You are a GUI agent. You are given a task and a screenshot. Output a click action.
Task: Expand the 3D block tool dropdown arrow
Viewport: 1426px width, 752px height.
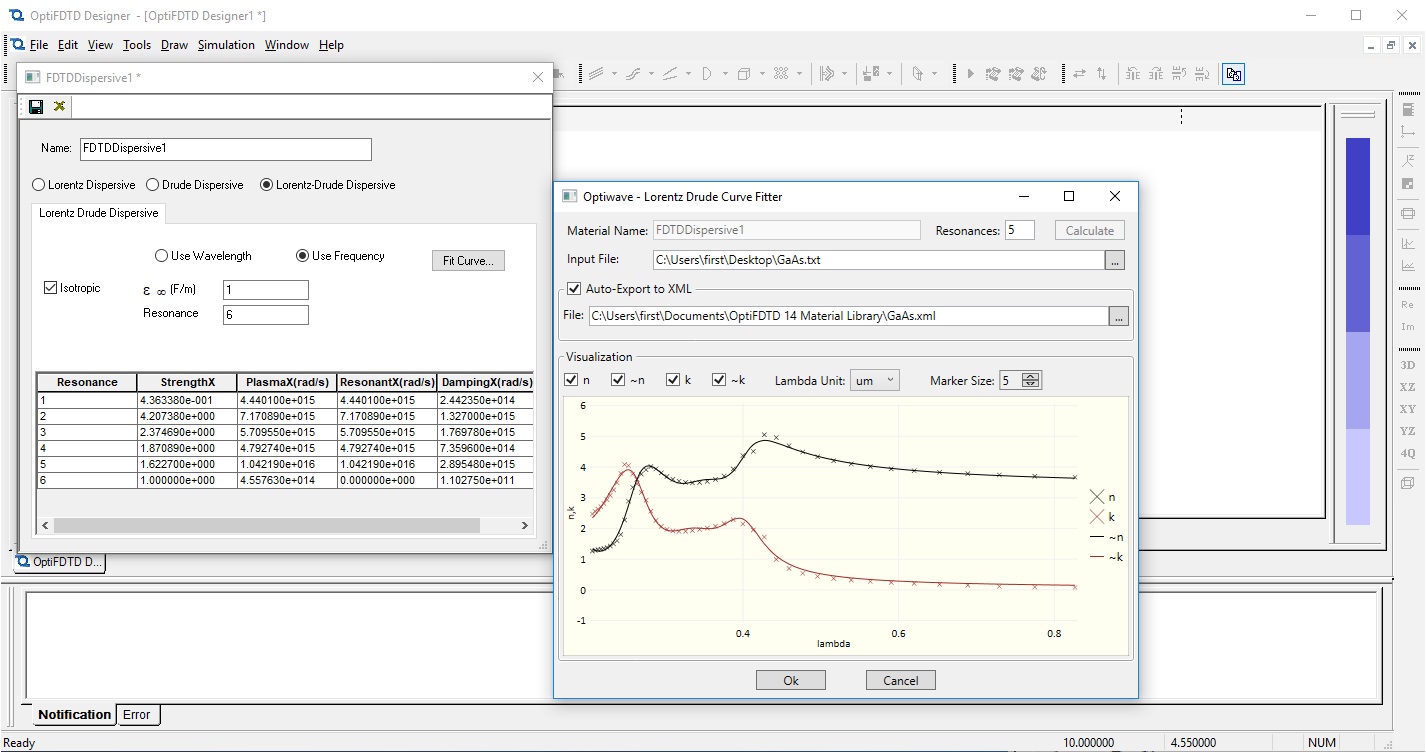[762, 74]
